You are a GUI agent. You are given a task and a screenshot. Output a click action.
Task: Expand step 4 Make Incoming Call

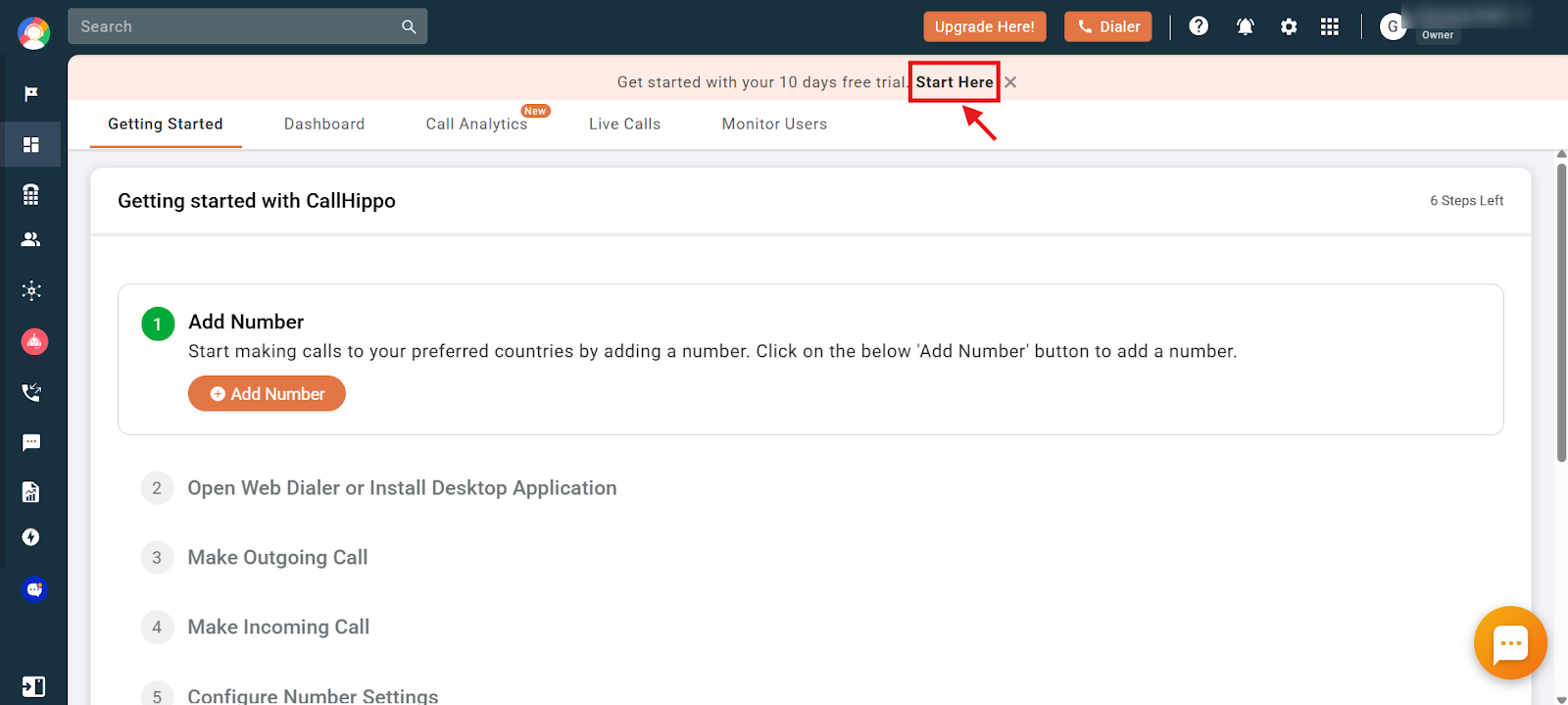click(x=278, y=628)
